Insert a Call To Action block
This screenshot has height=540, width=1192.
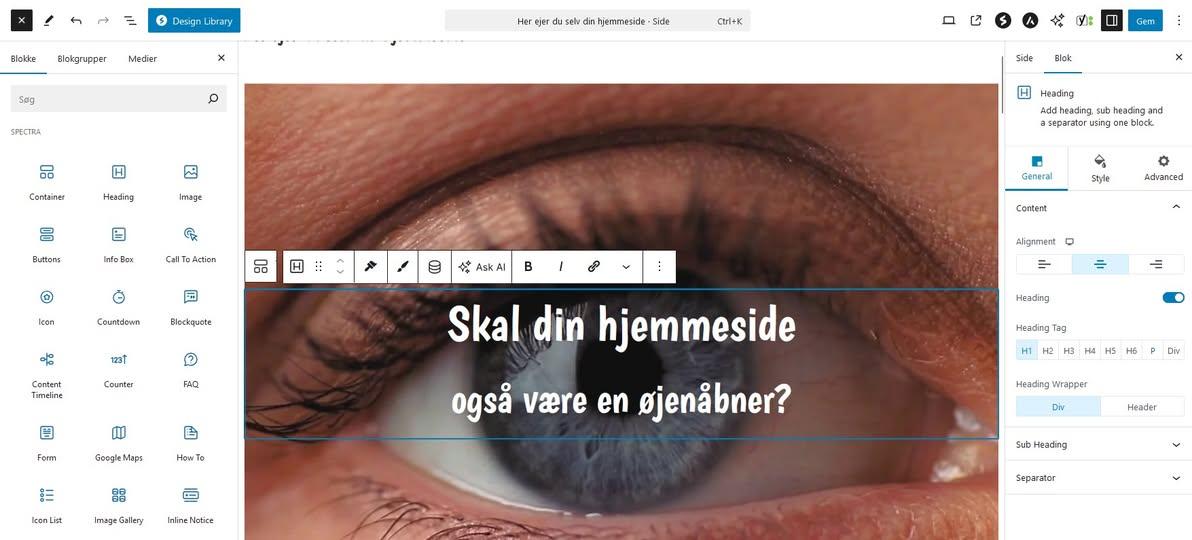point(191,244)
